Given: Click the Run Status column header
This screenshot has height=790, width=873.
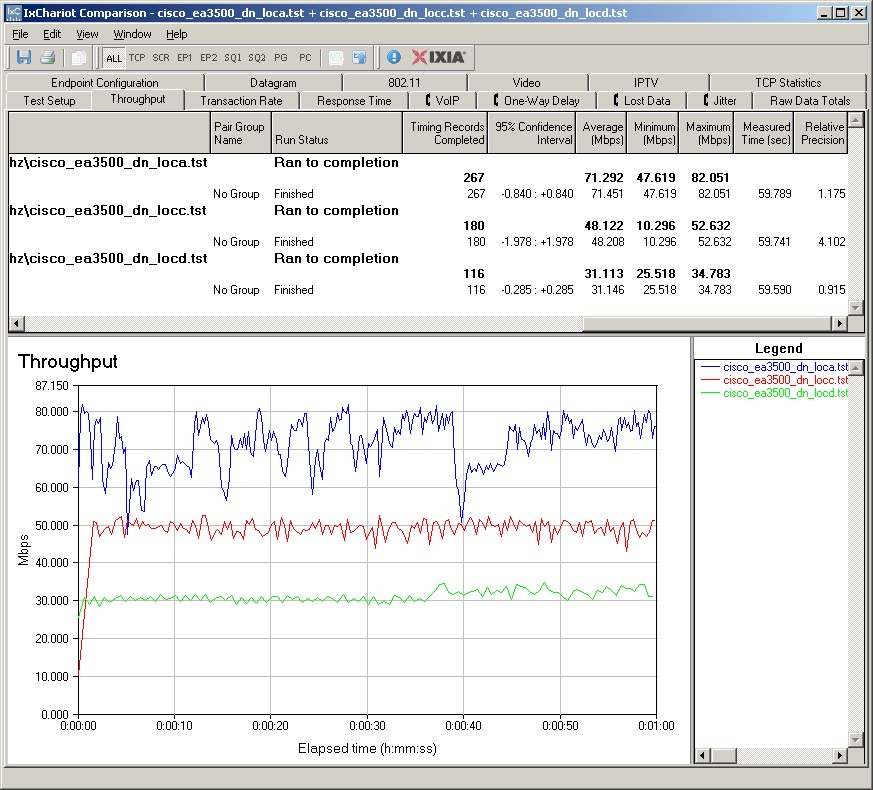Looking at the screenshot, I should pos(336,133).
